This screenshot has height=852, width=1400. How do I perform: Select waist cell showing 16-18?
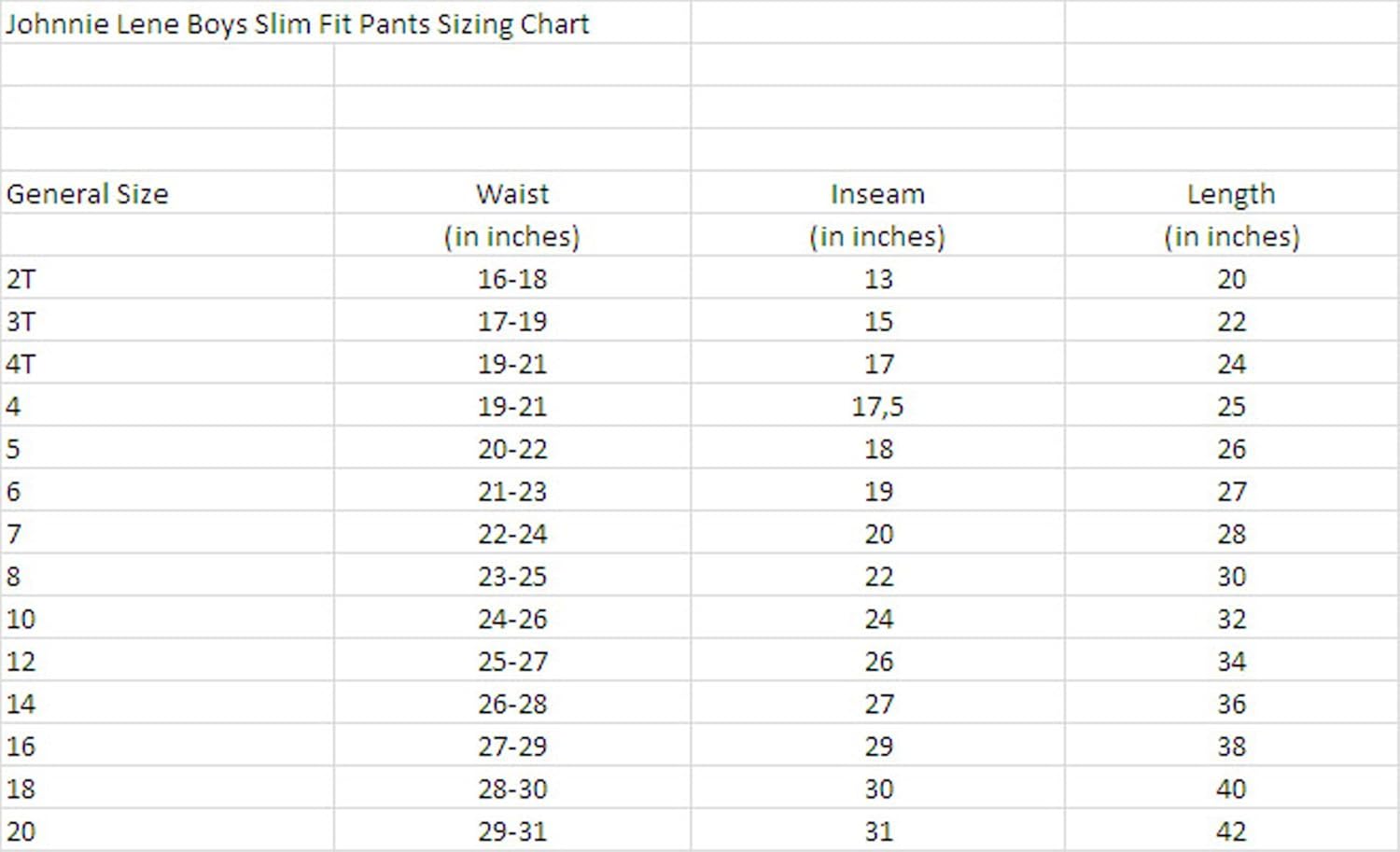tap(511, 279)
